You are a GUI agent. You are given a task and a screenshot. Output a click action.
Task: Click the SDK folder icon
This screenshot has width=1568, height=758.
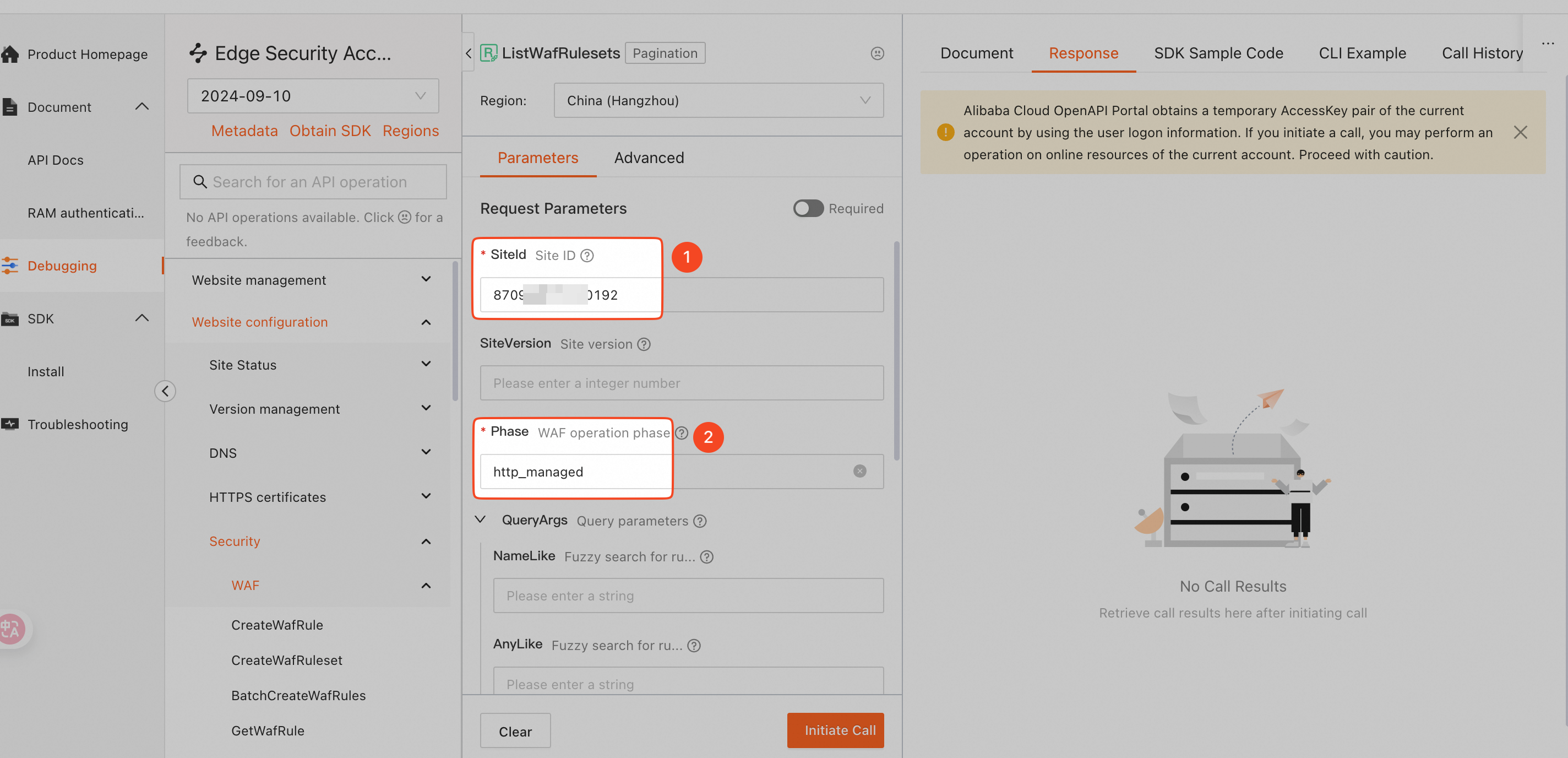tap(10, 318)
